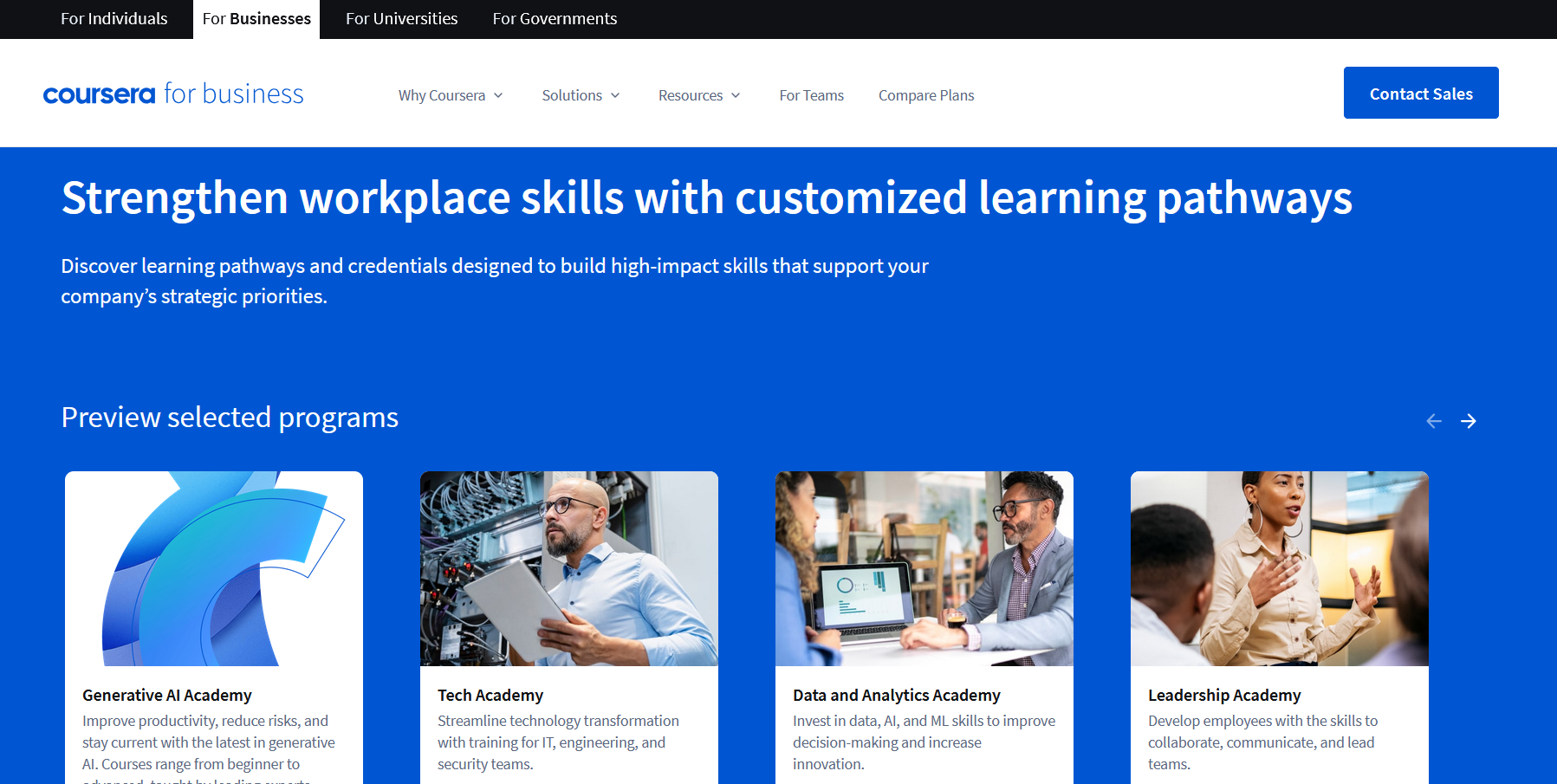Click the Tech Academy title
The height and width of the screenshot is (784, 1557).
point(490,696)
